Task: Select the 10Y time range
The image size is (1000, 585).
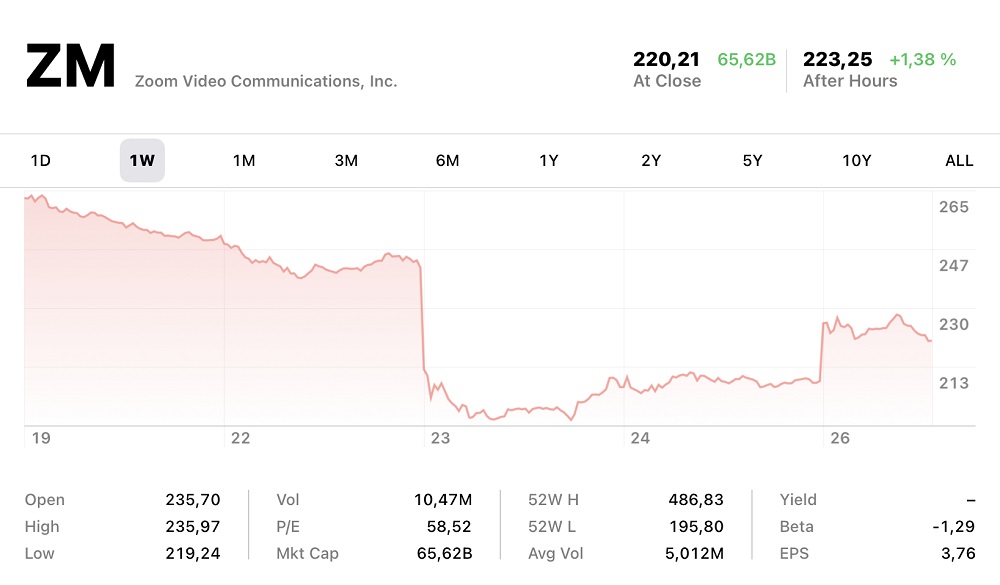Action: pos(856,161)
